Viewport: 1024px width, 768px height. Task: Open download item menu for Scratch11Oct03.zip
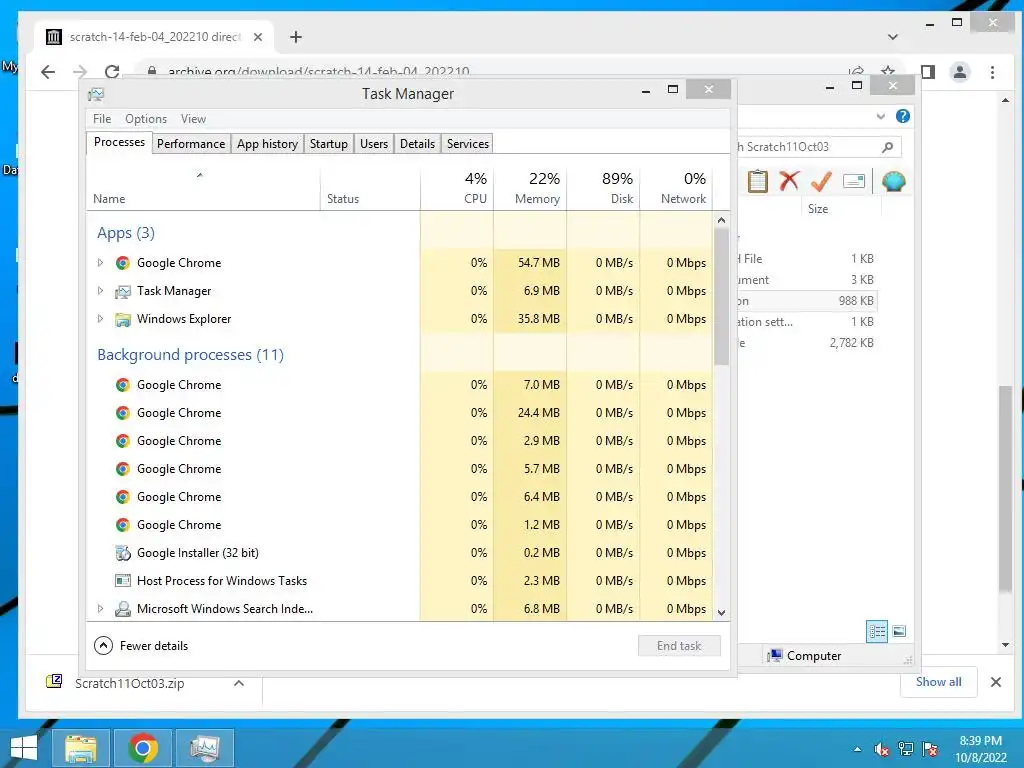coord(239,683)
